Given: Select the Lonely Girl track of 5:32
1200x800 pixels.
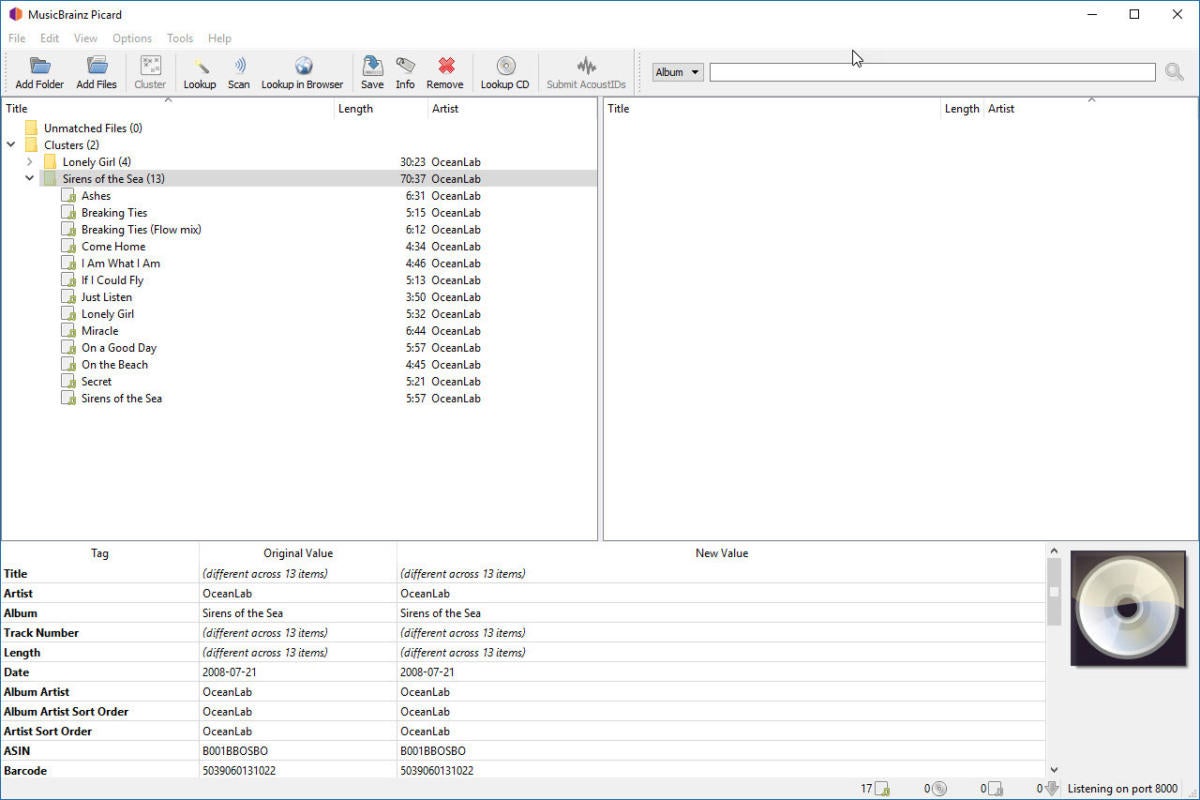Looking at the screenshot, I should click(x=107, y=314).
